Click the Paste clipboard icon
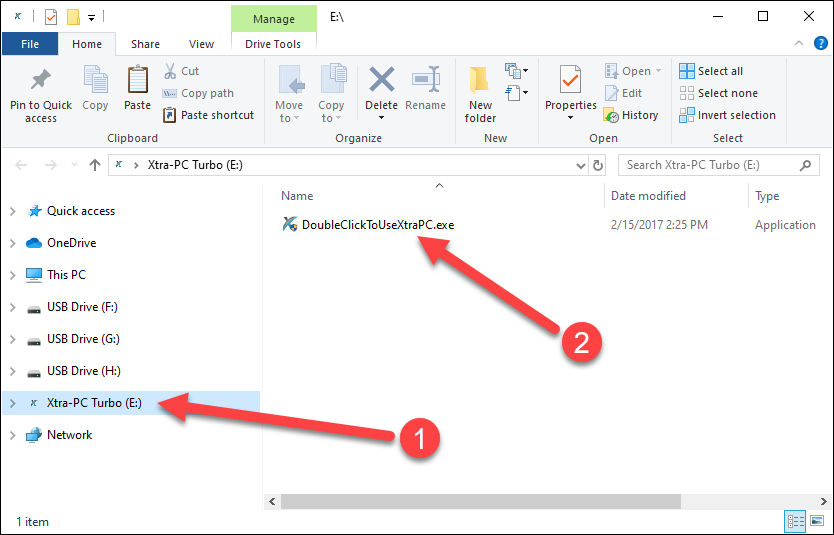Viewport: 834px width, 535px height. pyautogui.click(x=137, y=81)
